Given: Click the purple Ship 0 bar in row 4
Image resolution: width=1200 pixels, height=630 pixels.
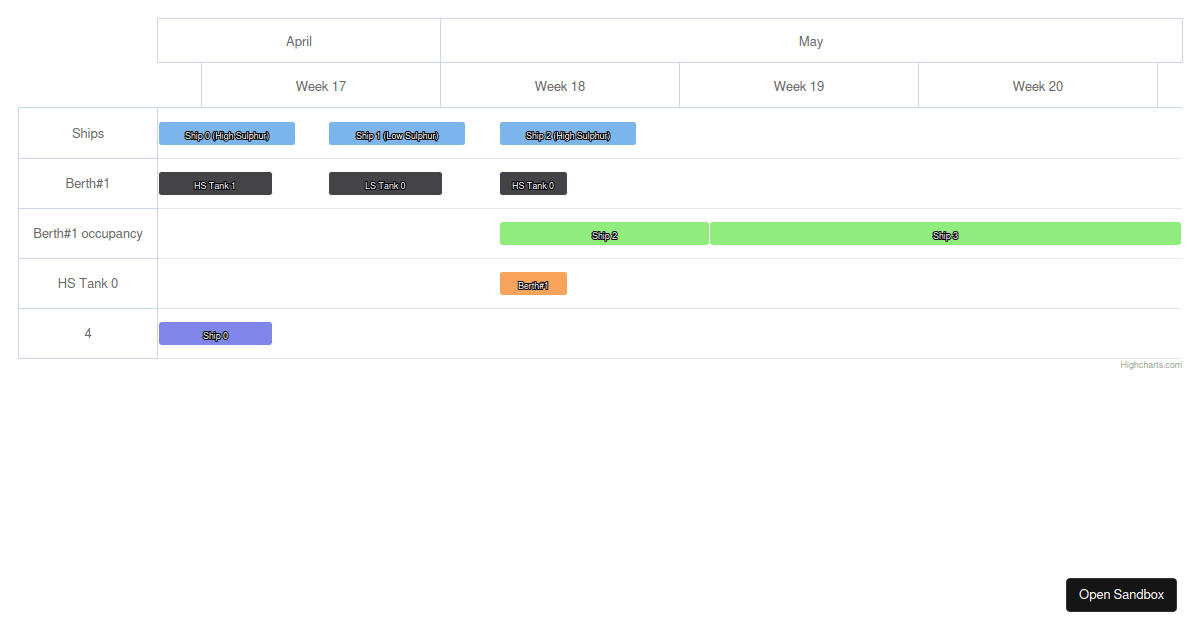Looking at the screenshot, I should point(215,333).
